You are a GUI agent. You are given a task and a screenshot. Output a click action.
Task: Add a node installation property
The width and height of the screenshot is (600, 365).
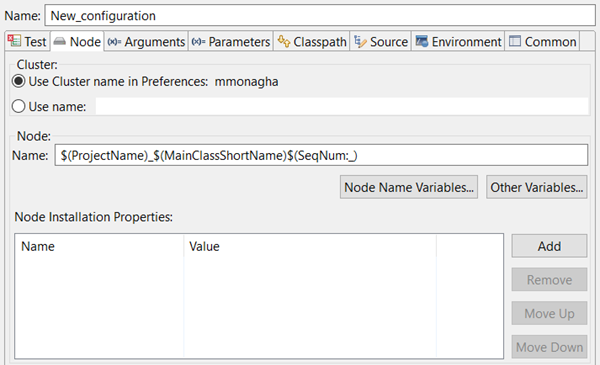tap(549, 246)
